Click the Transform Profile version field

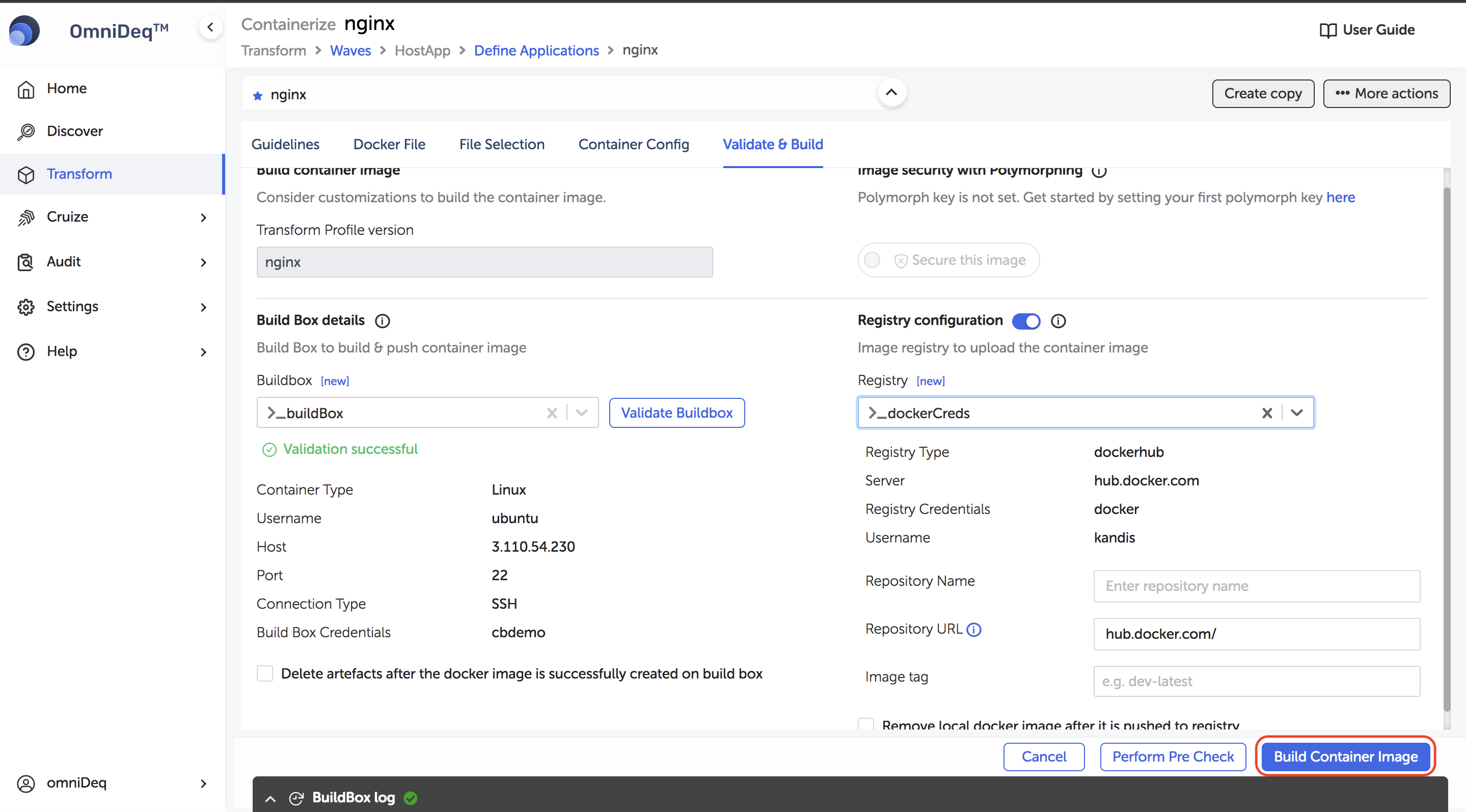[x=484, y=262]
